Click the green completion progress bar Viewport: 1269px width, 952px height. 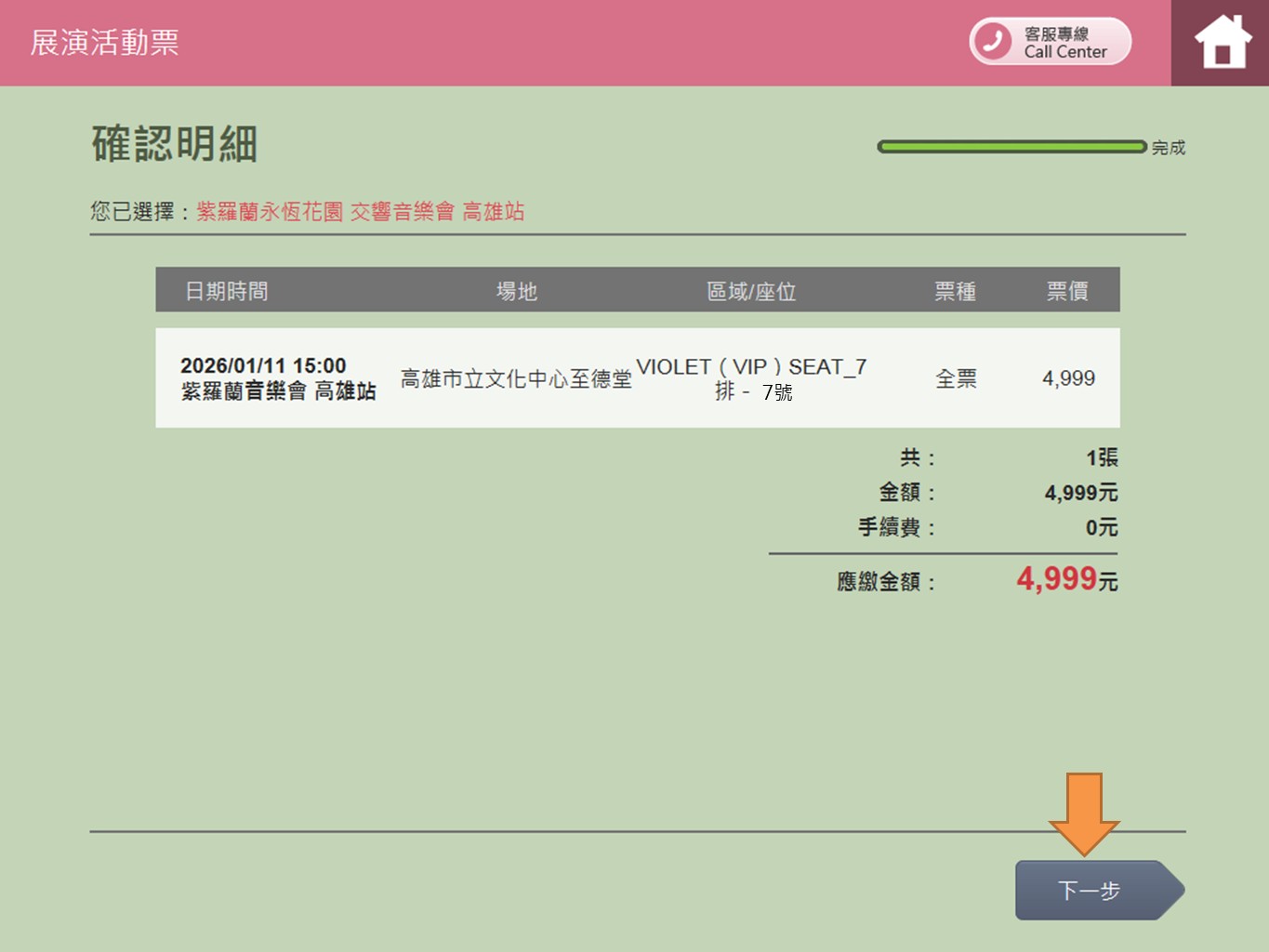click(1011, 147)
